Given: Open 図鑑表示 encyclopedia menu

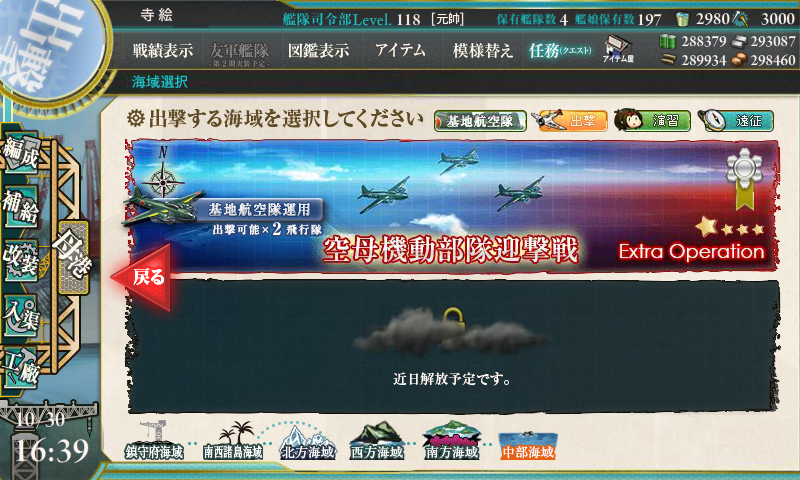Looking at the screenshot, I should coord(318,50).
